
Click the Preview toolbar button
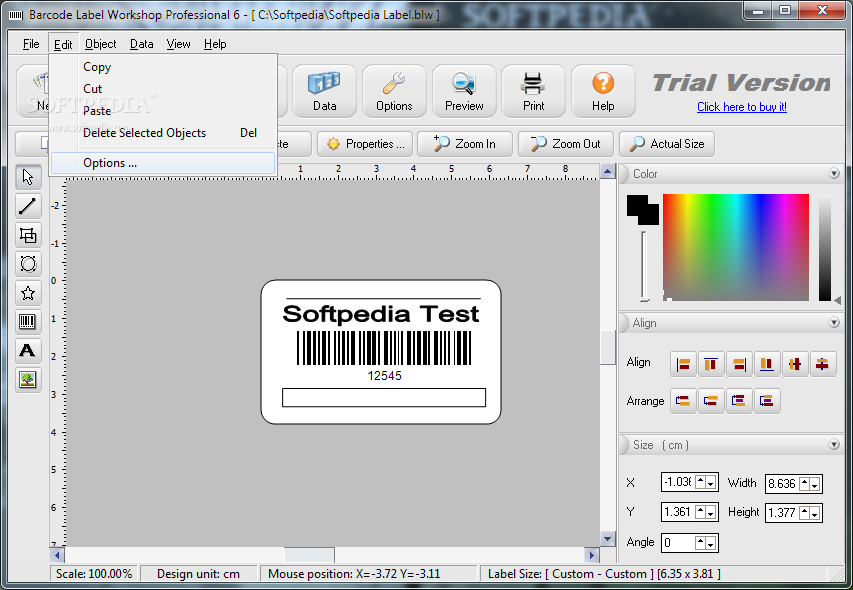(464, 91)
